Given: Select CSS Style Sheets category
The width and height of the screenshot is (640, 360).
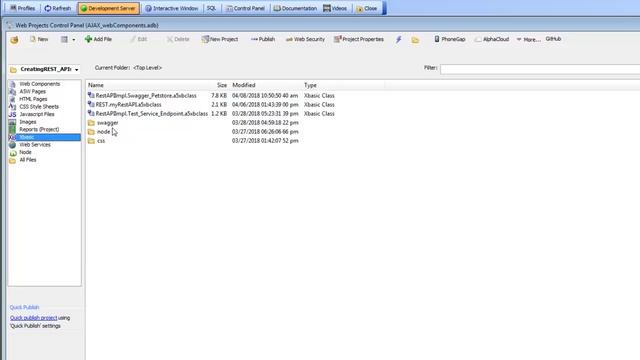Looking at the screenshot, I should click(39, 107).
